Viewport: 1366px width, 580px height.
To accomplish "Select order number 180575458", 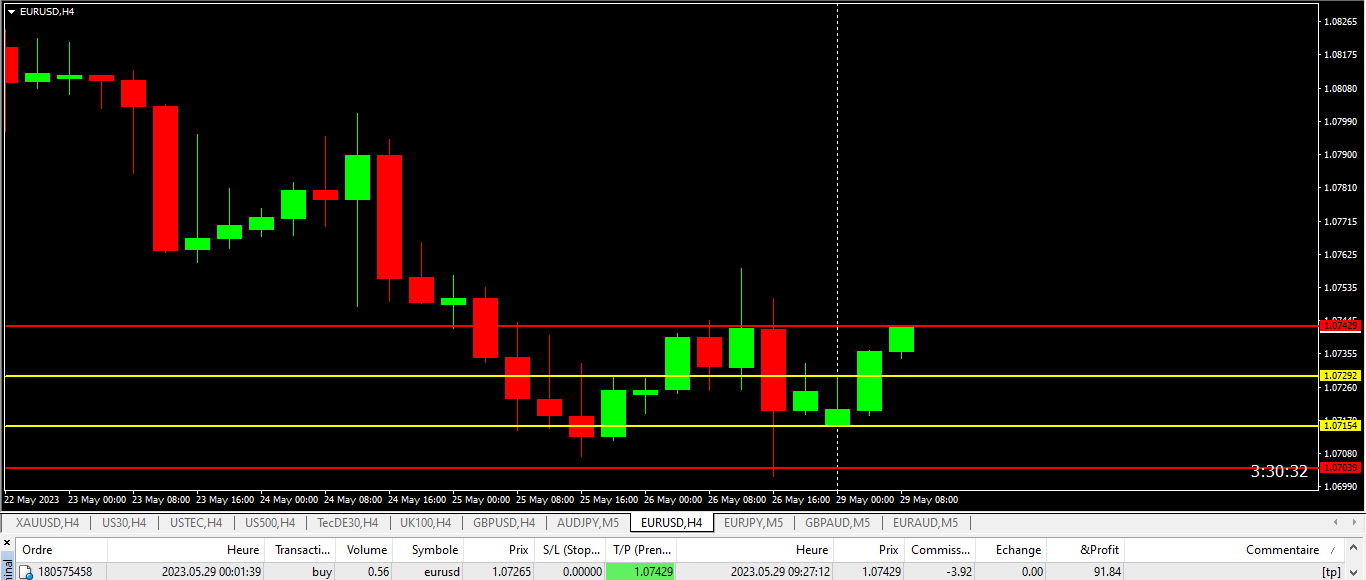I will tap(65, 572).
